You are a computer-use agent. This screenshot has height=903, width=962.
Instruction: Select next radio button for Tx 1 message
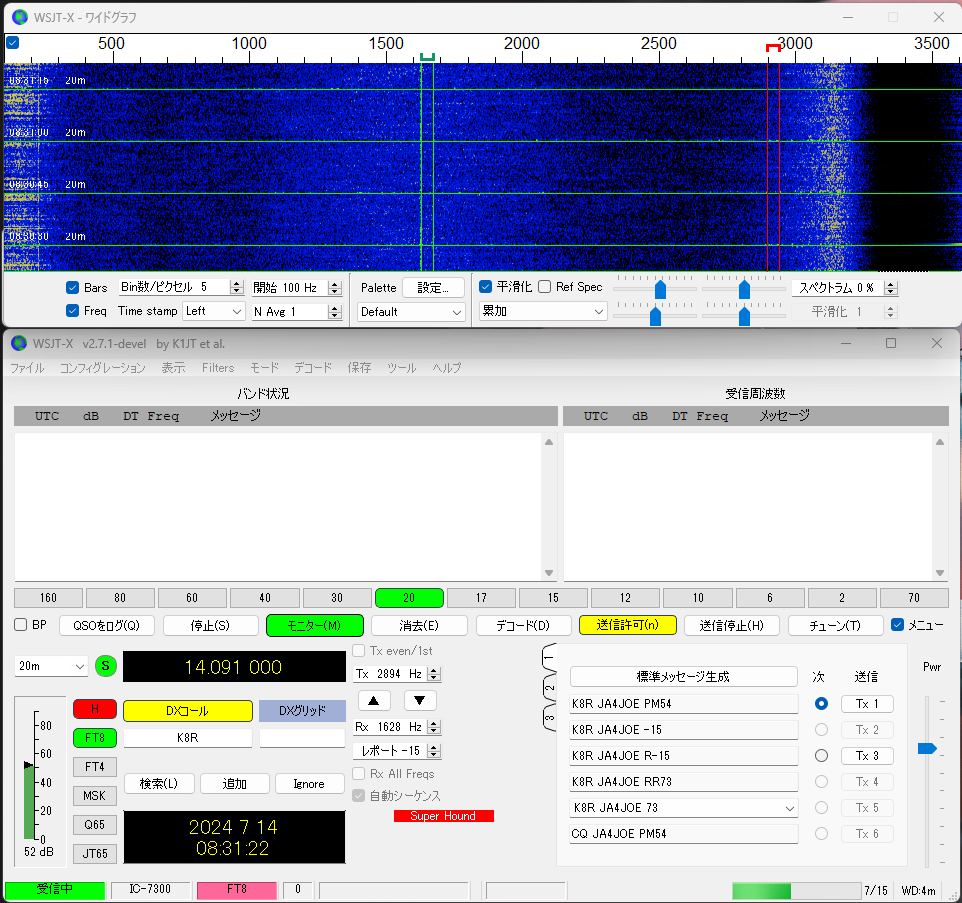point(821,704)
